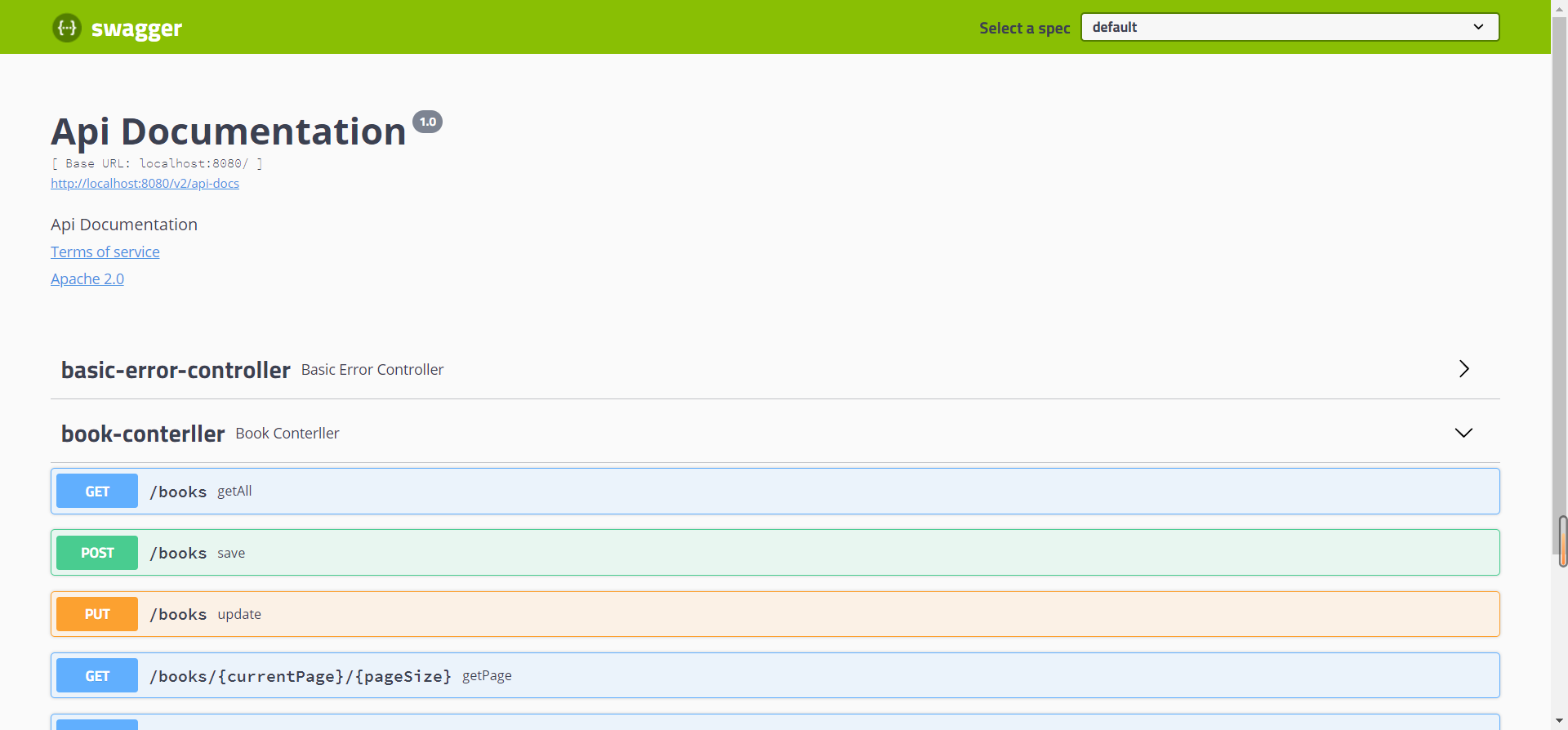Open the api-docs URL link
Viewport: 1568px width, 730px height.
145,184
